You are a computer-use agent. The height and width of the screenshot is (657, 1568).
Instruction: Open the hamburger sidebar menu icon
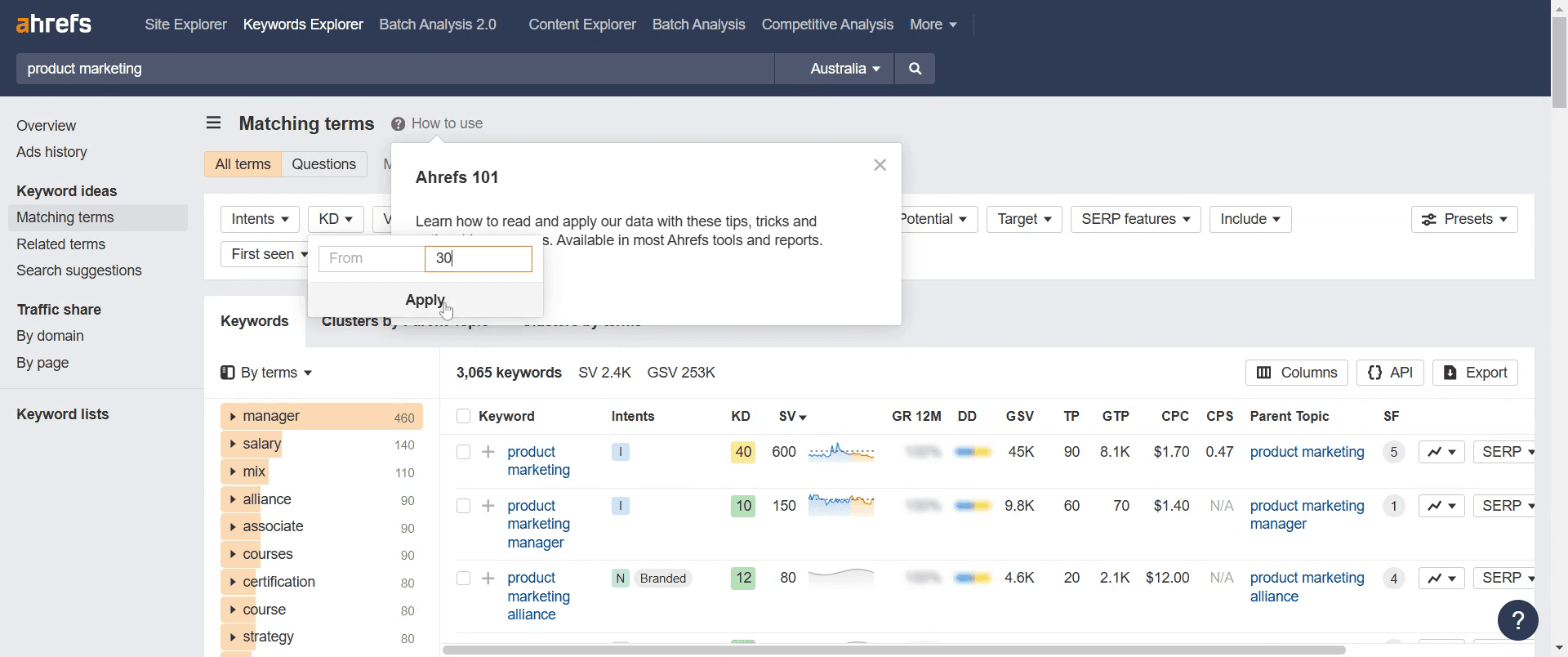pos(214,123)
